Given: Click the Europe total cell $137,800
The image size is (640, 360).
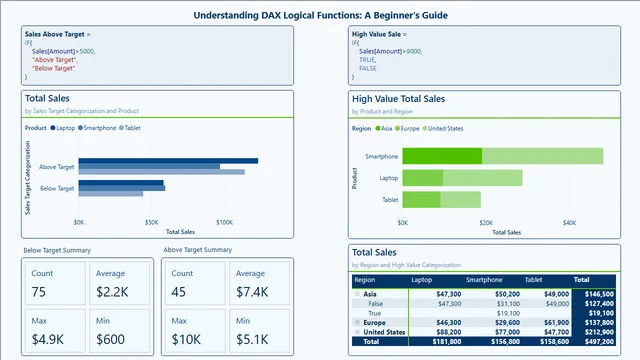Looking at the screenshot, I should pyautogui.click(x=599, y=322).
